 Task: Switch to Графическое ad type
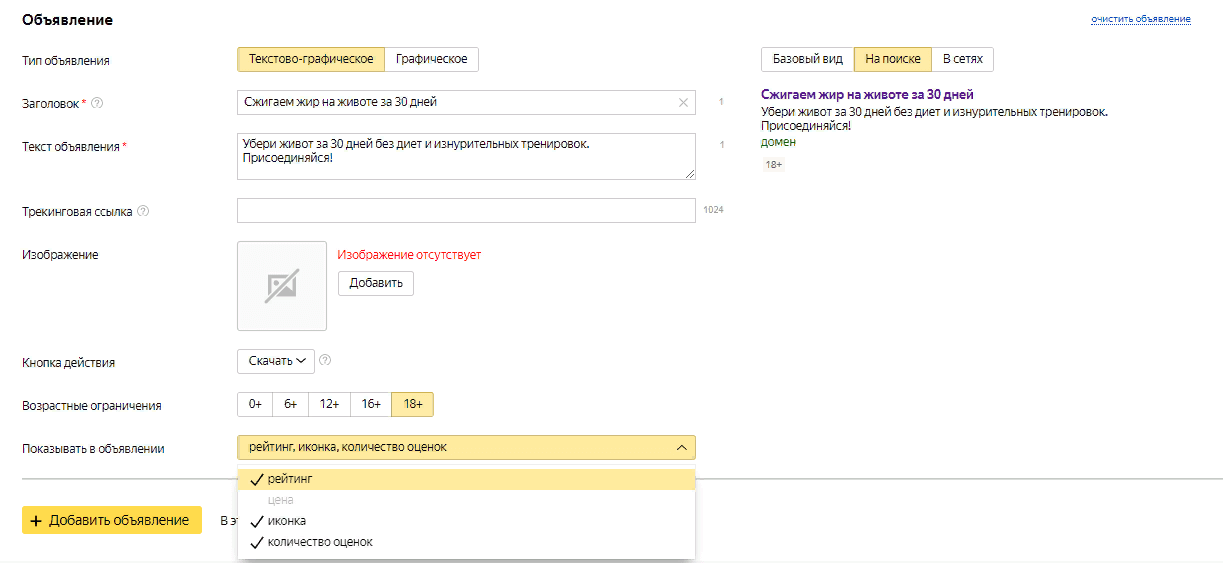point(431,60)
